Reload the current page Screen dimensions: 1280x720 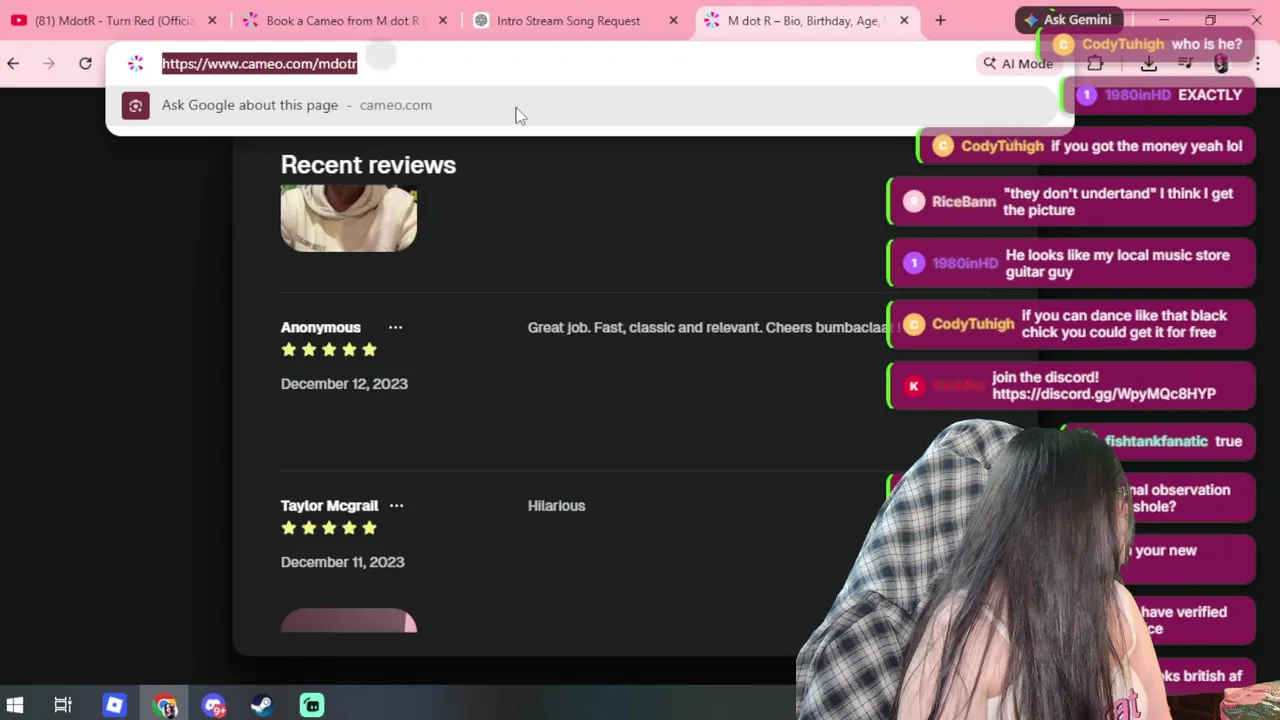click(85, 63)
